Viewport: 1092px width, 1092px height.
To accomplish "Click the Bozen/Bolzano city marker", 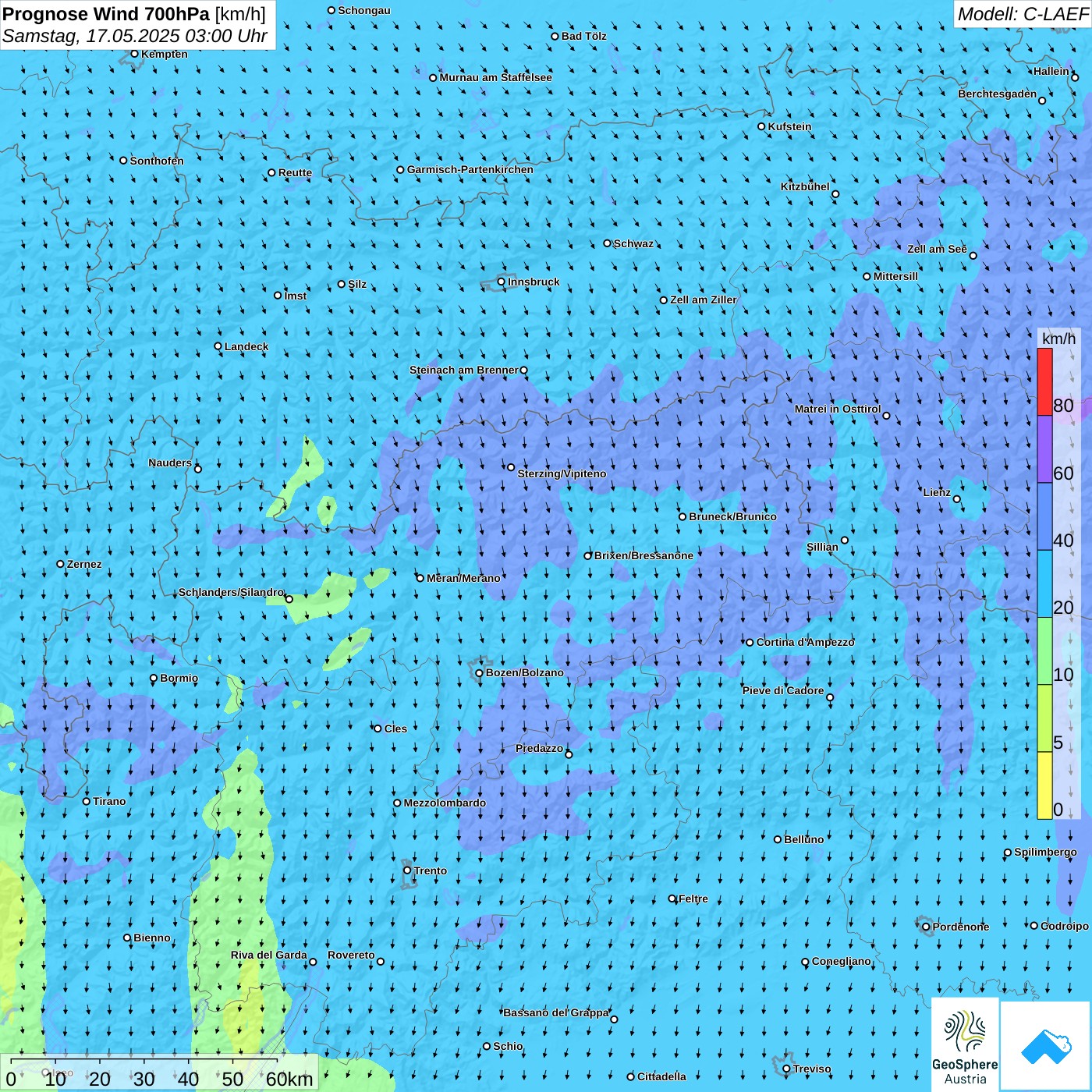I will (x=480, y=673).
